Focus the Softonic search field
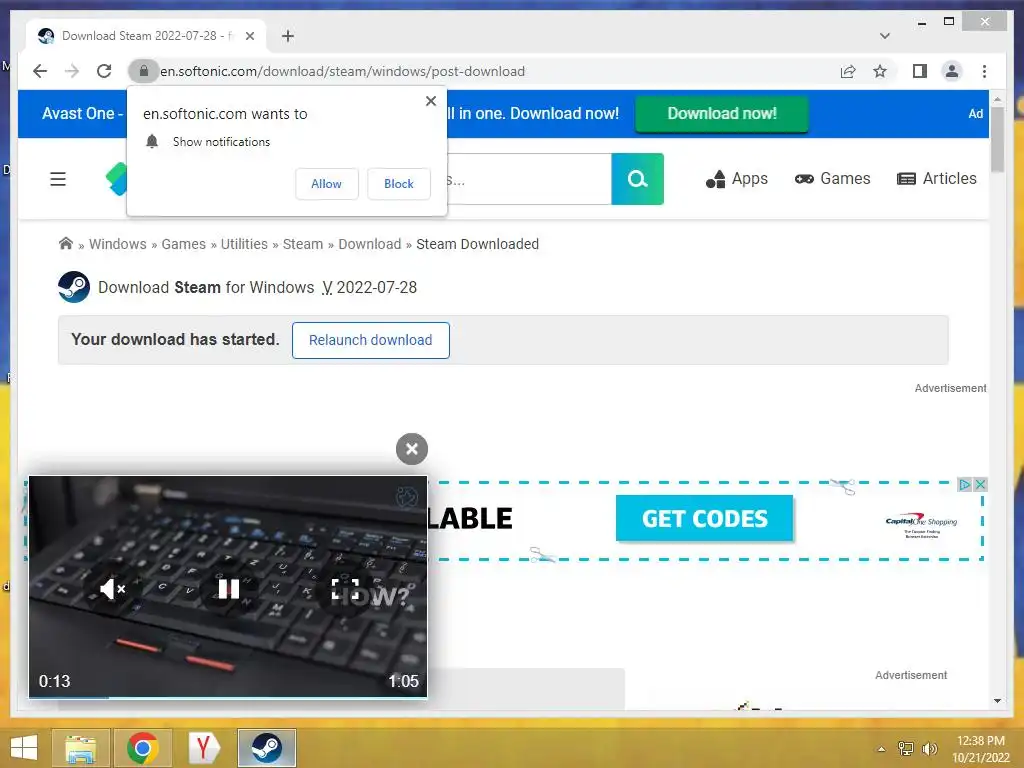 (x=529, y=179)
